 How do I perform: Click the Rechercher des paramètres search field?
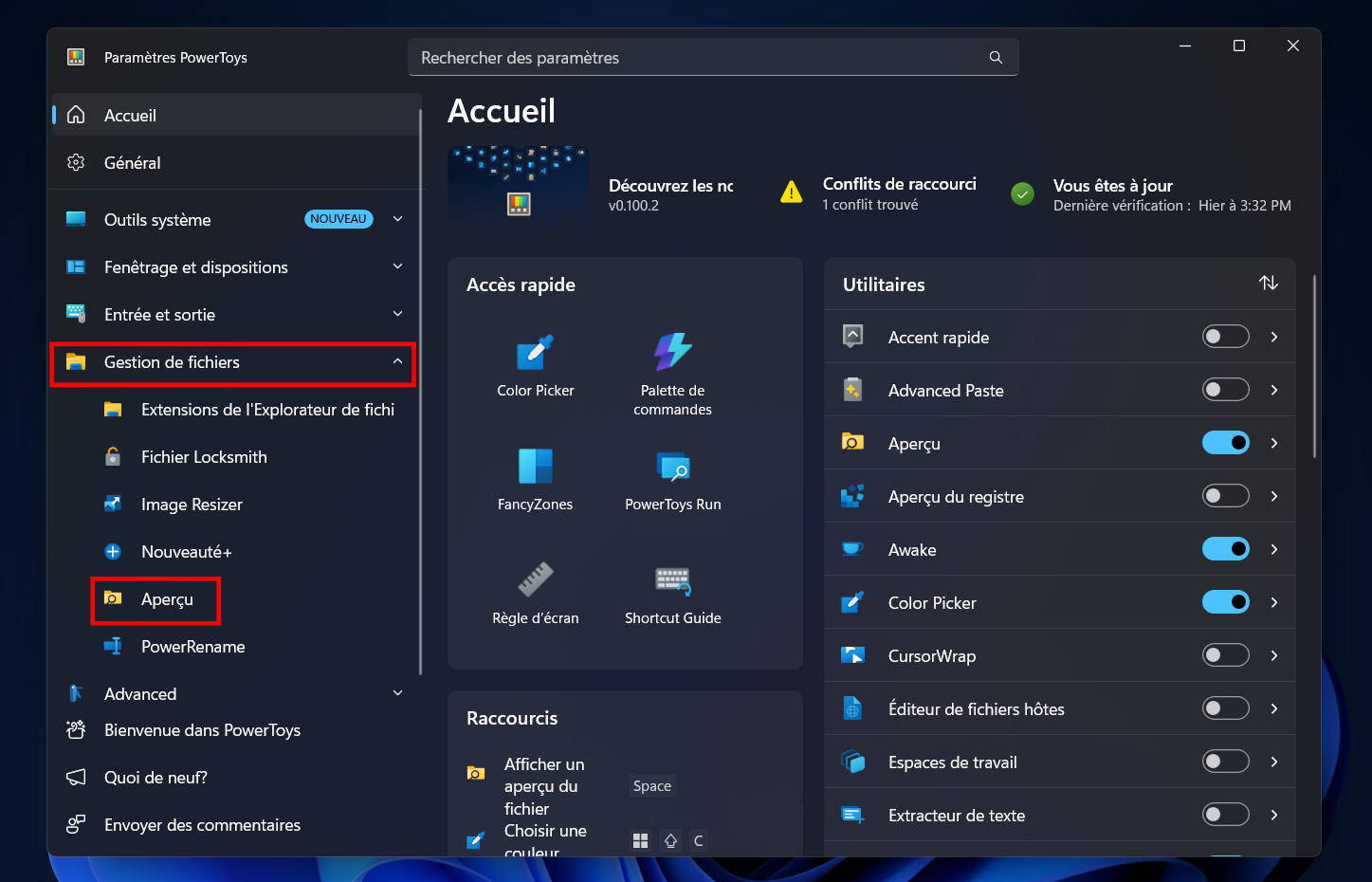pos(713,58)
